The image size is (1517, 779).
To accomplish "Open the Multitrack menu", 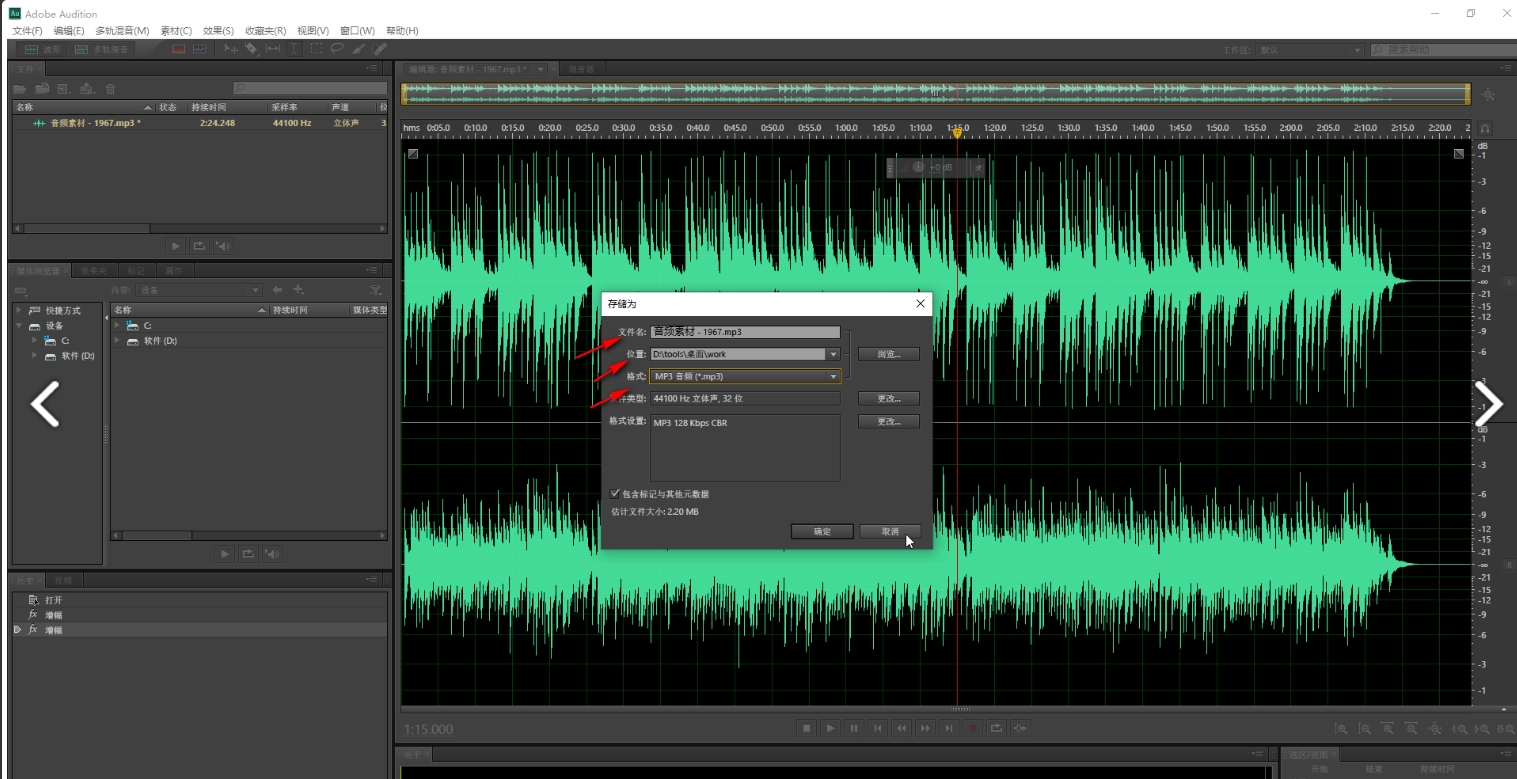I will (x=122, y=31).
